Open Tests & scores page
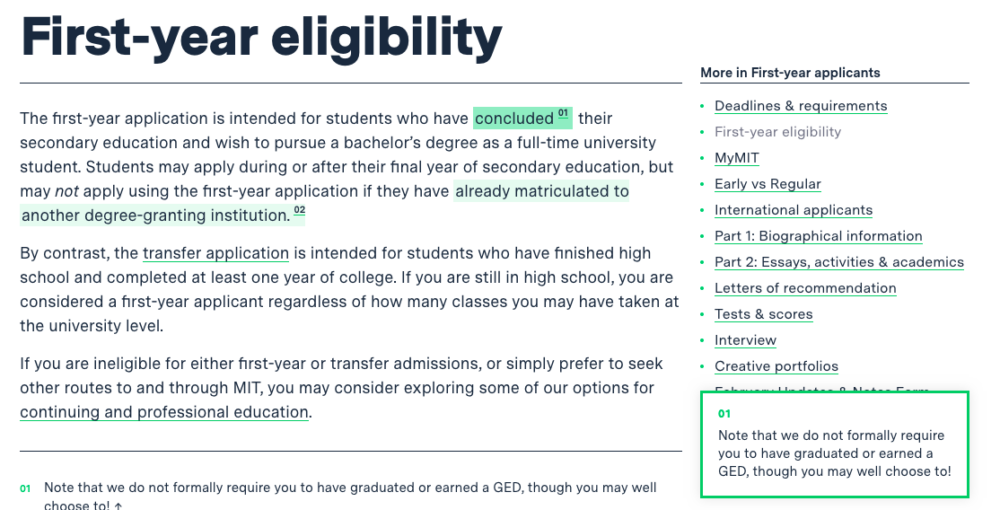1000x510 pixels. [763, 314]
